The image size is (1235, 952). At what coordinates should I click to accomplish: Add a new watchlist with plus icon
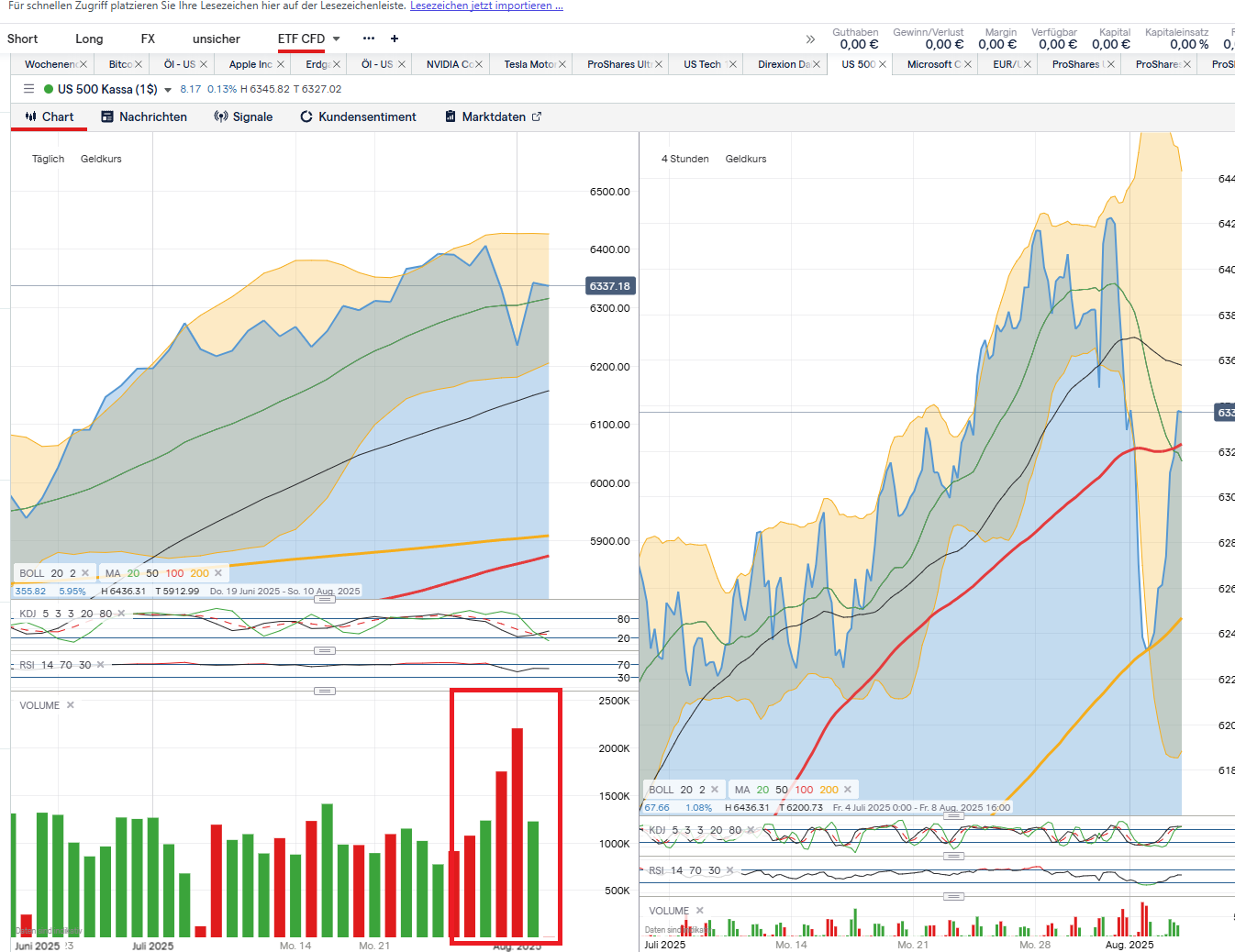click(x=395, y=39)
